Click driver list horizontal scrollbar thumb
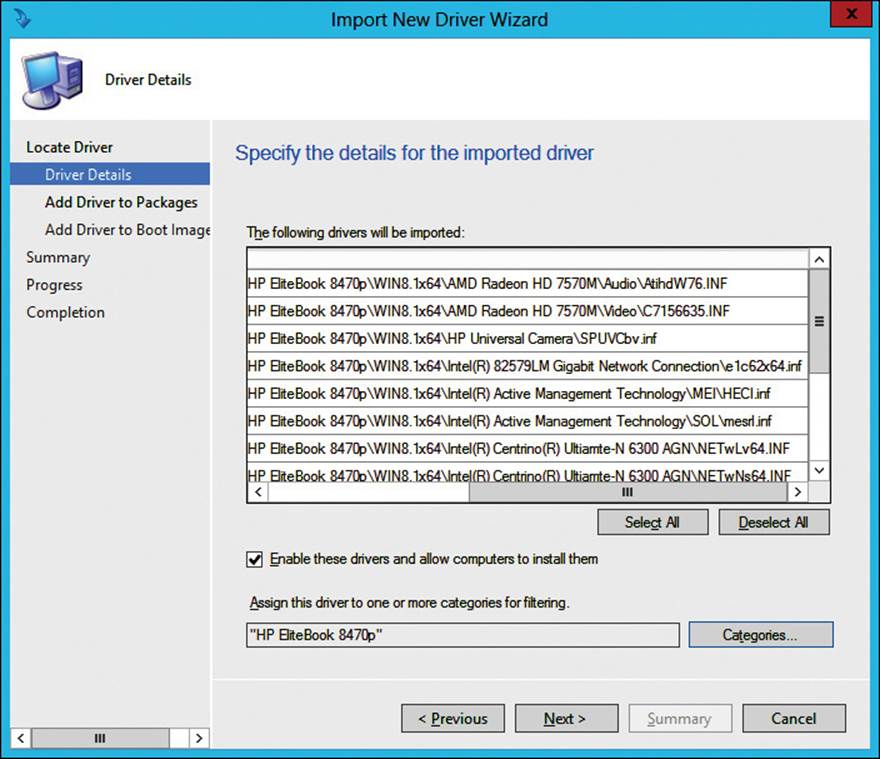Image resolution: width=880 pixels, height=759 pixels. (628, 492)
